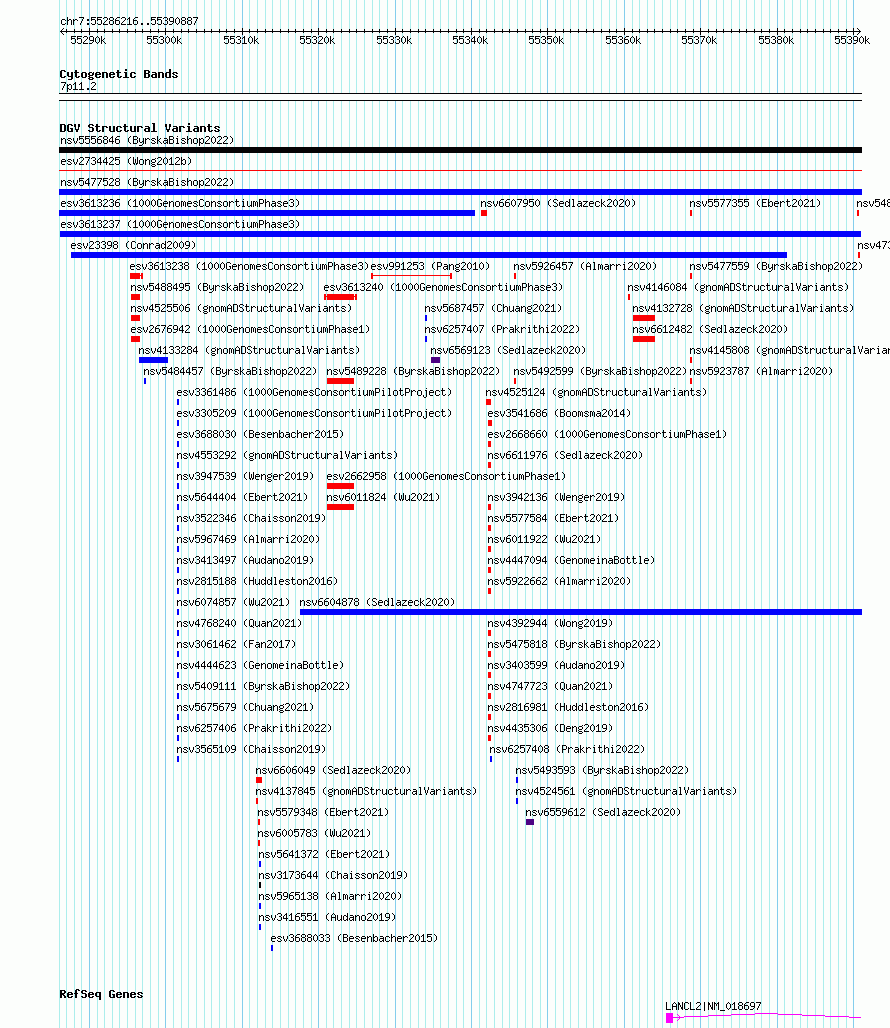Open variant nsv5477528 (ByrskaBishop2022) label

tap(147, 182)
